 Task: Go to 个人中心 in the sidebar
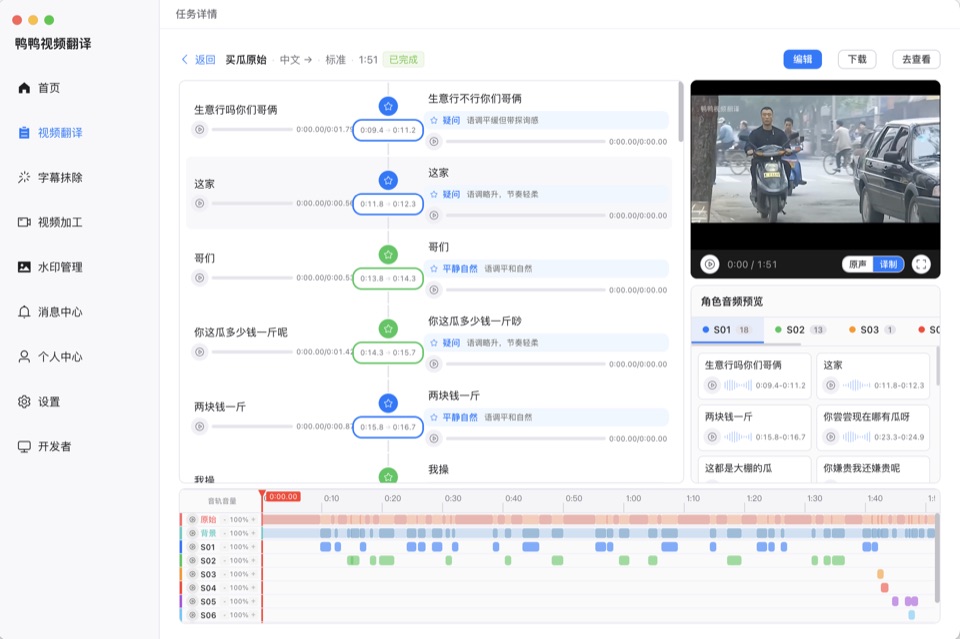tap(59, 357)
